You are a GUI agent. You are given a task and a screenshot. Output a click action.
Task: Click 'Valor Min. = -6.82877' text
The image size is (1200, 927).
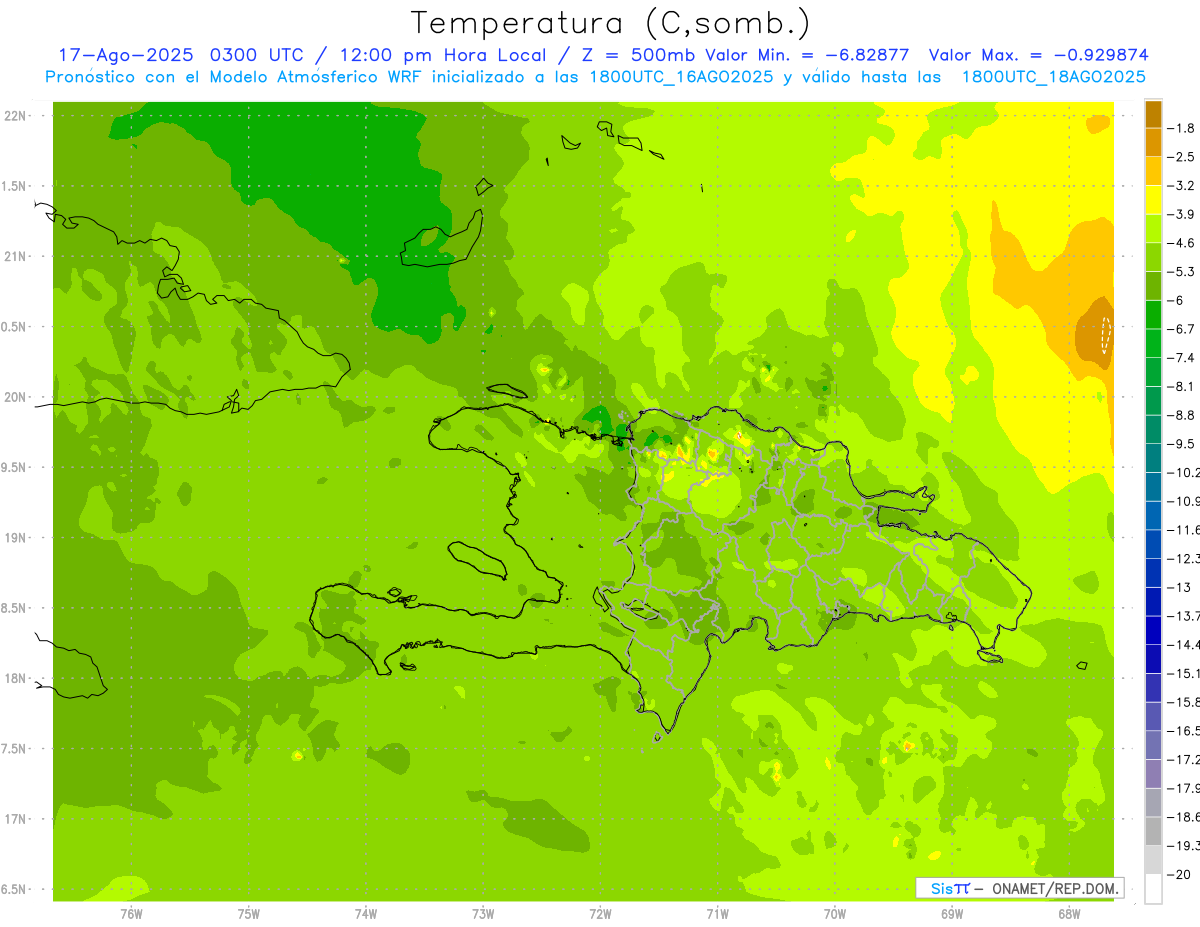(806, 55)
